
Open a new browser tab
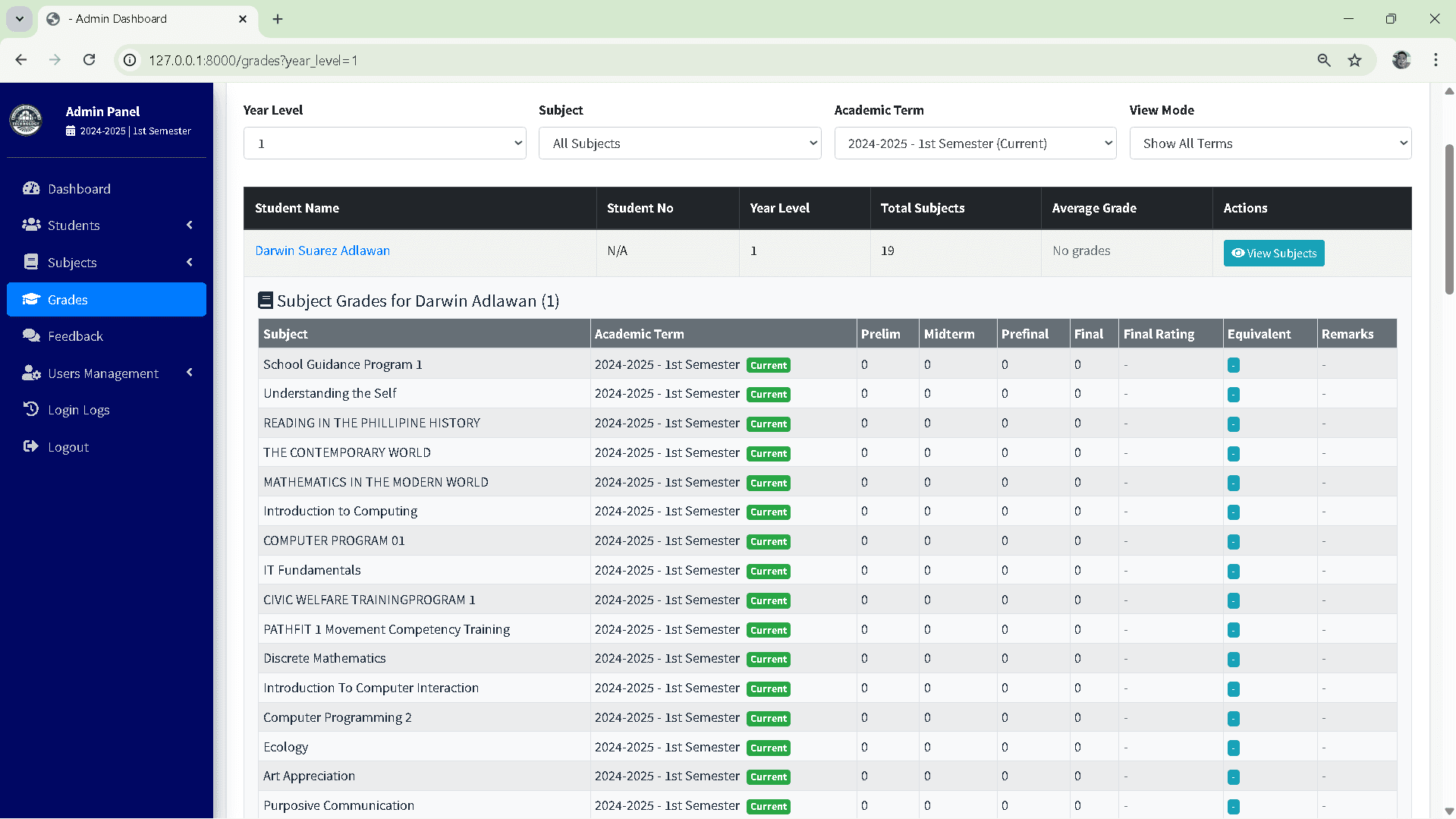pos(278,19)
